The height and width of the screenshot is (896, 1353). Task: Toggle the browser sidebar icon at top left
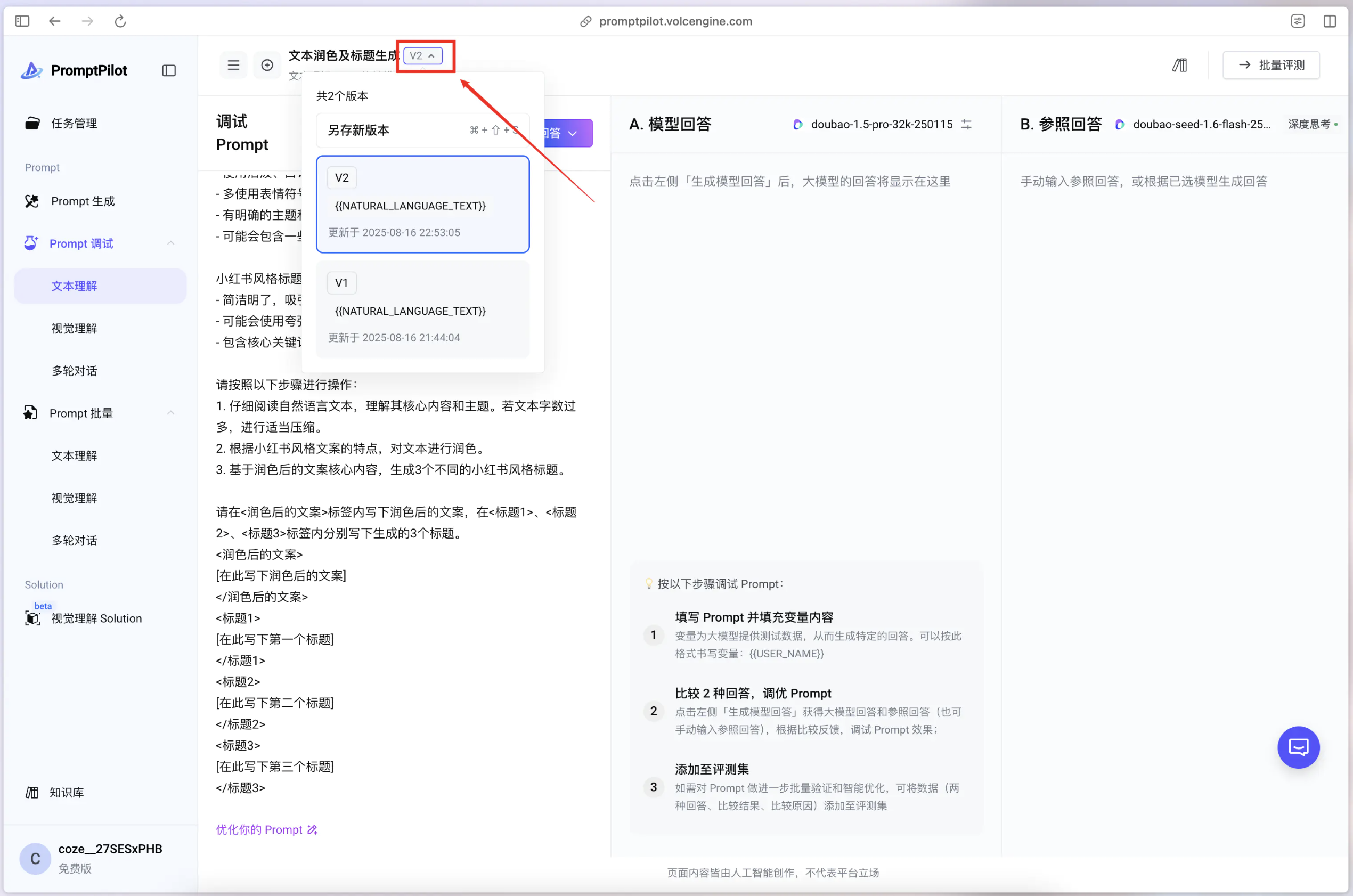coord(22,21)
